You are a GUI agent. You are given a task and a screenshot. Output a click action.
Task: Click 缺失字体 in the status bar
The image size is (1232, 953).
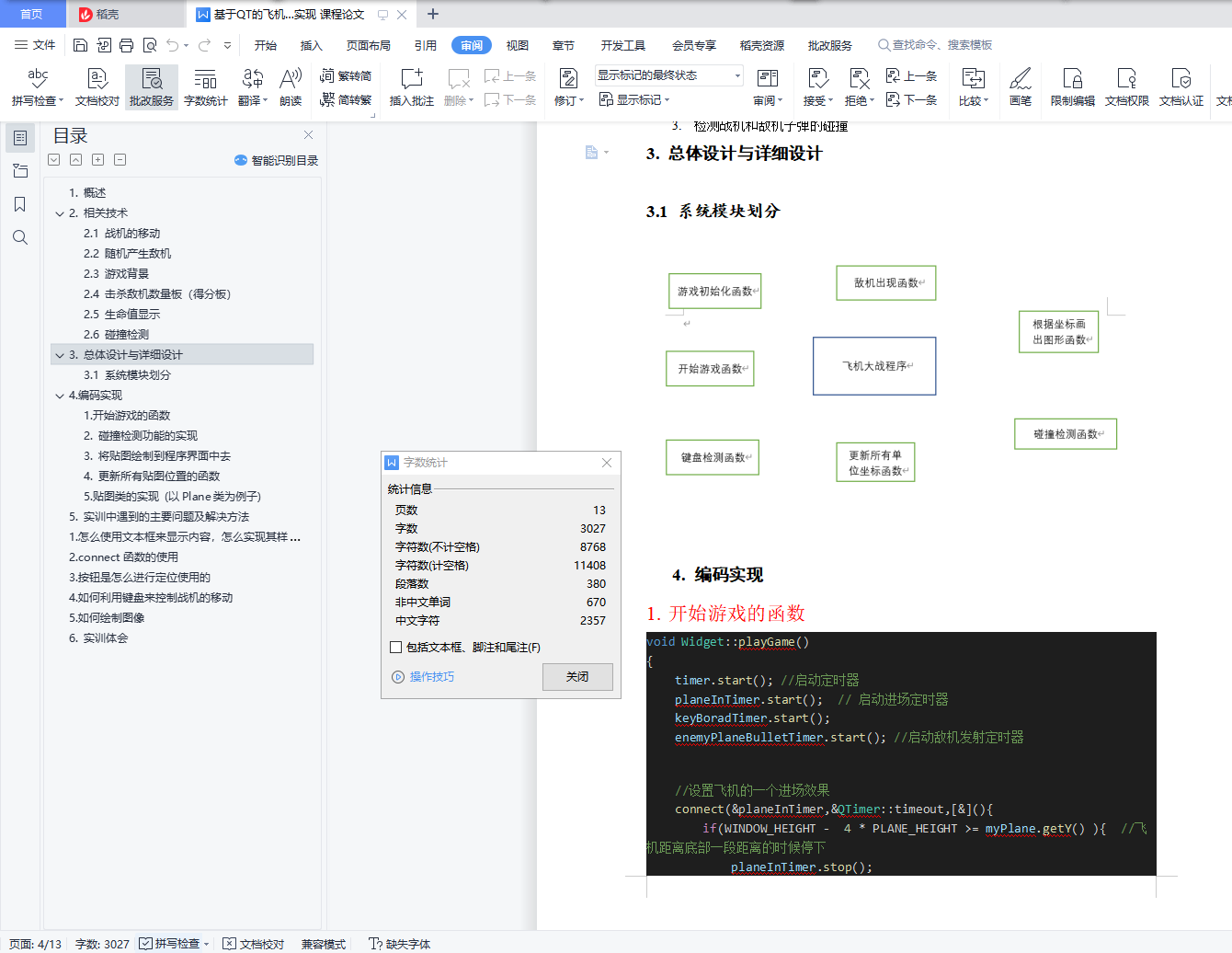(400, 944)
